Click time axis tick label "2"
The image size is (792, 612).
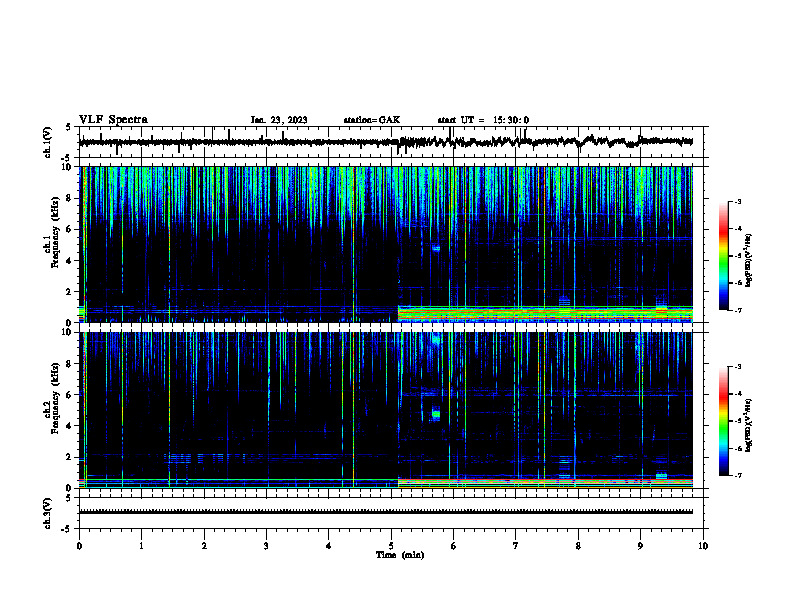[204, 546]
